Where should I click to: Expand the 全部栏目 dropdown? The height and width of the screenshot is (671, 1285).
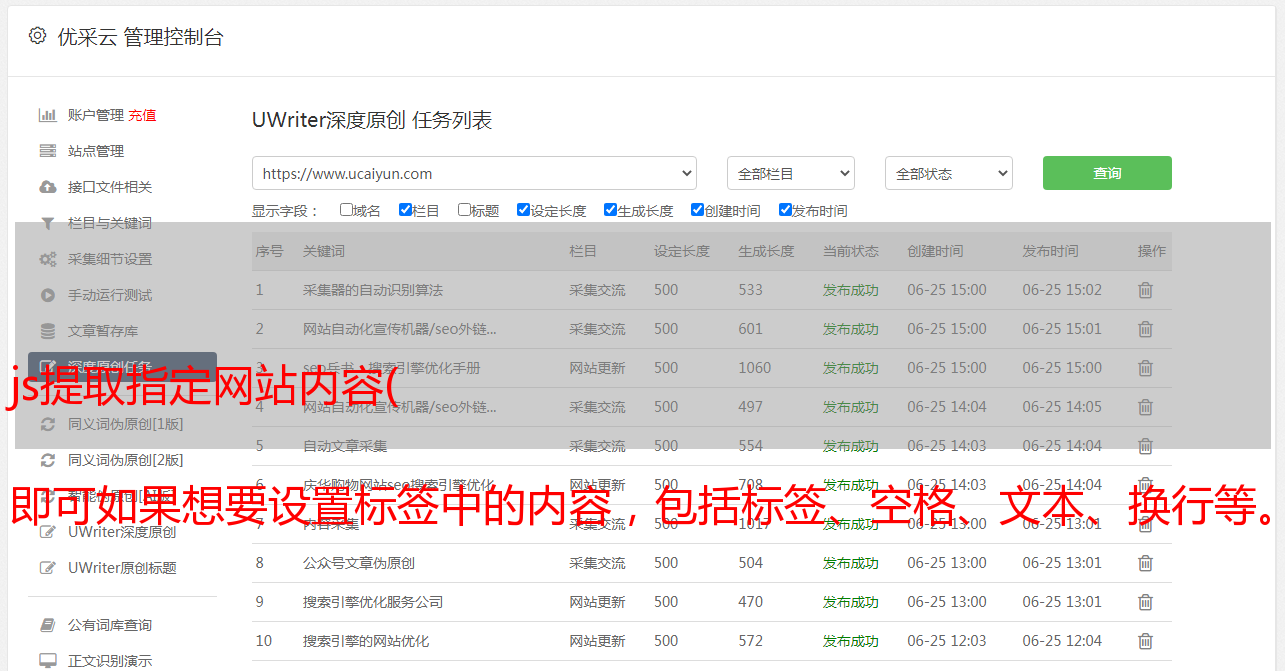pyautogui.click(x=790, y=173)
